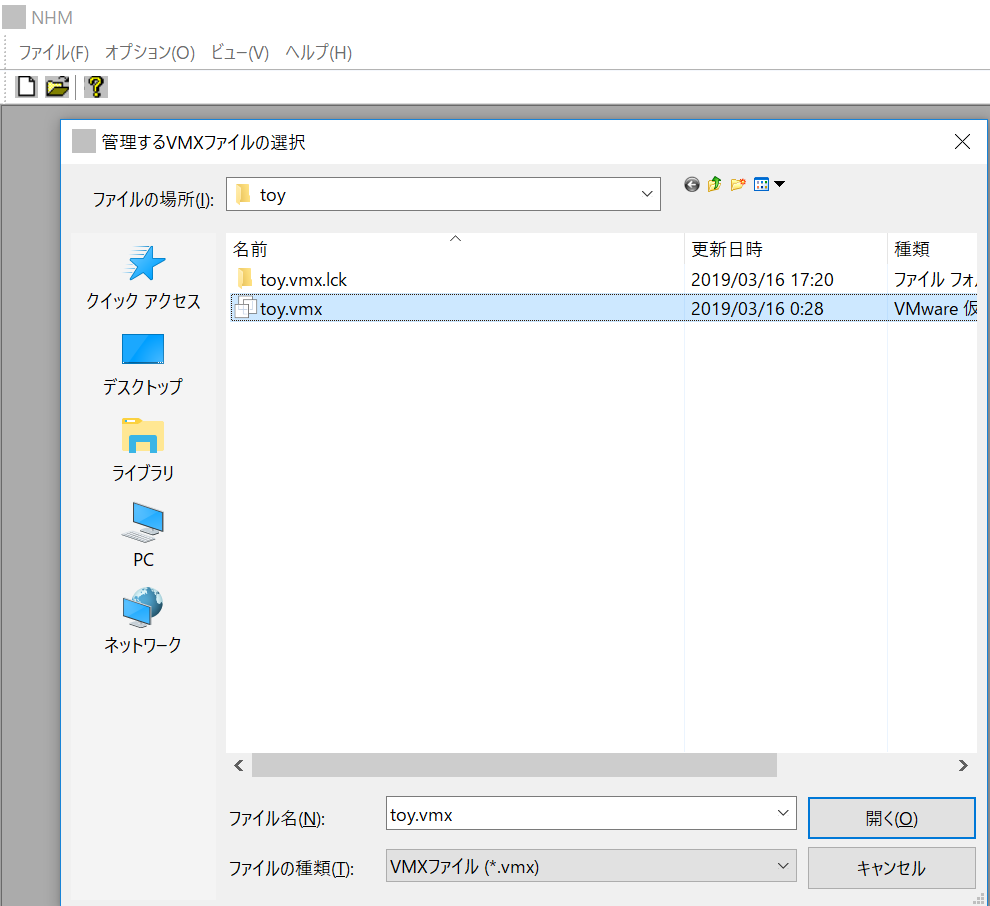
Task: Click the scroll right arrow
Action: coord(963,766)
